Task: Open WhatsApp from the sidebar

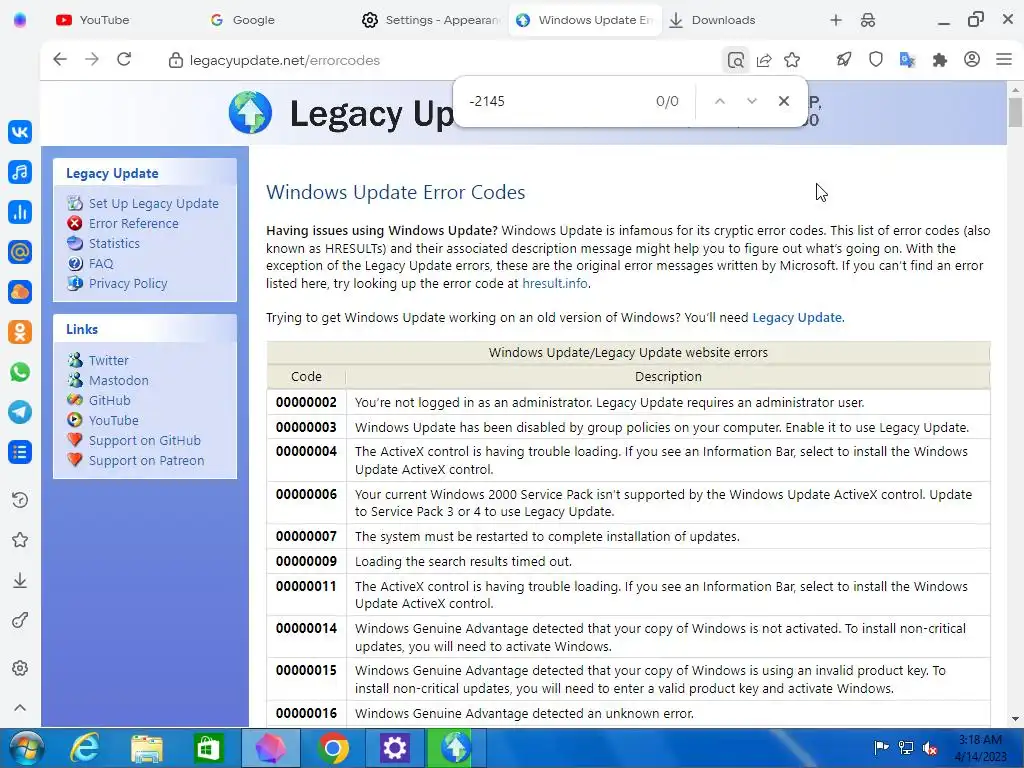Action: [x=20, y=372]
